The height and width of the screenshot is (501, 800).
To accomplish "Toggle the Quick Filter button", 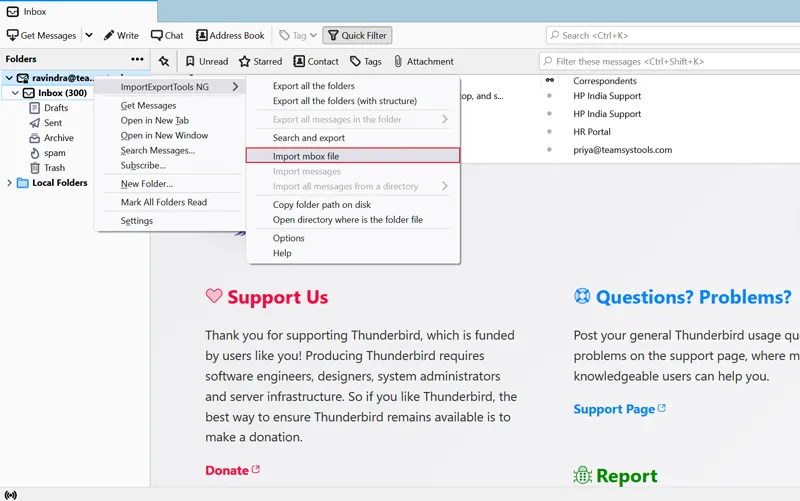I will click(x=357, y=35).
